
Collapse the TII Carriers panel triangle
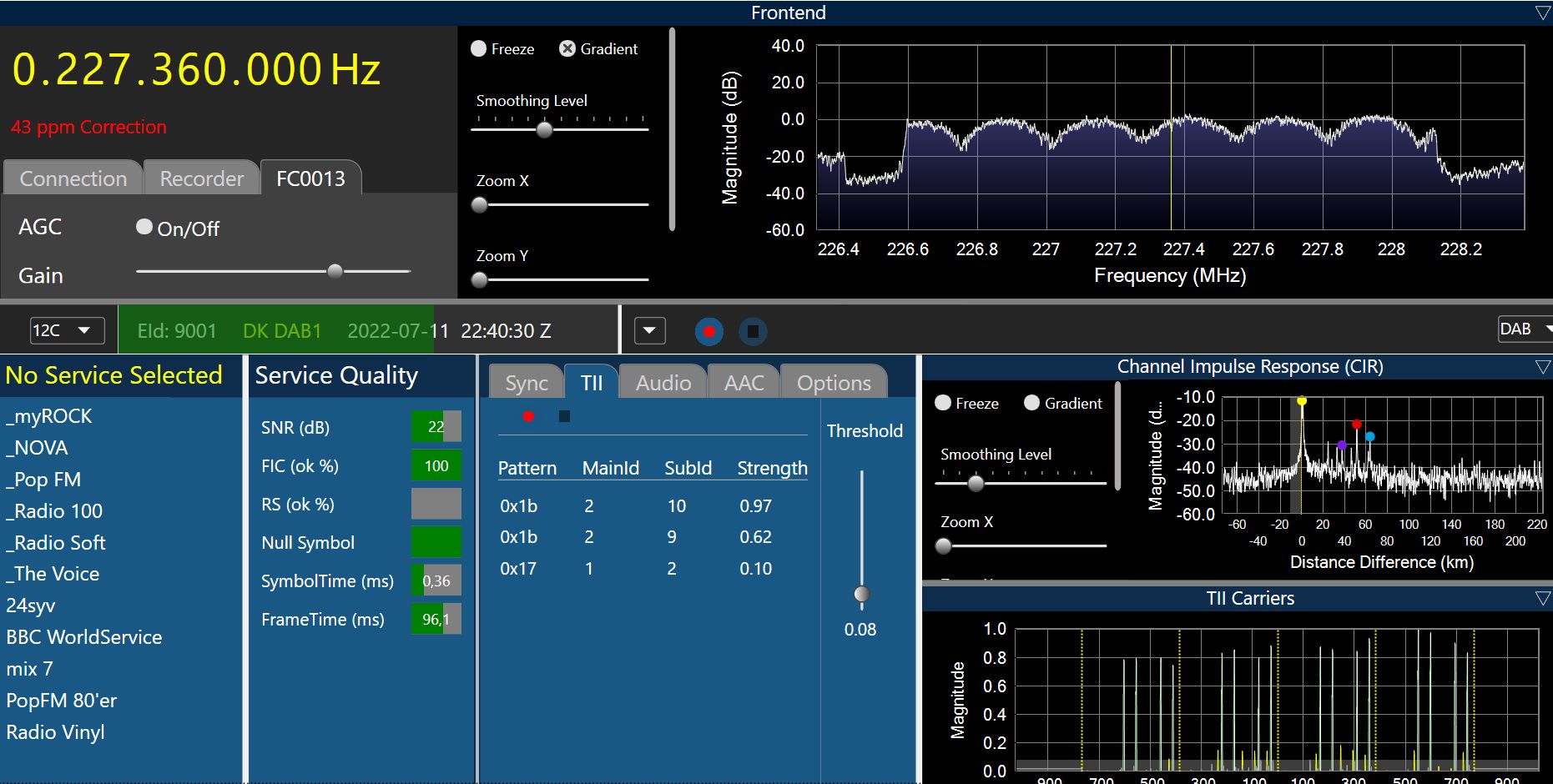coord(1542,598)
